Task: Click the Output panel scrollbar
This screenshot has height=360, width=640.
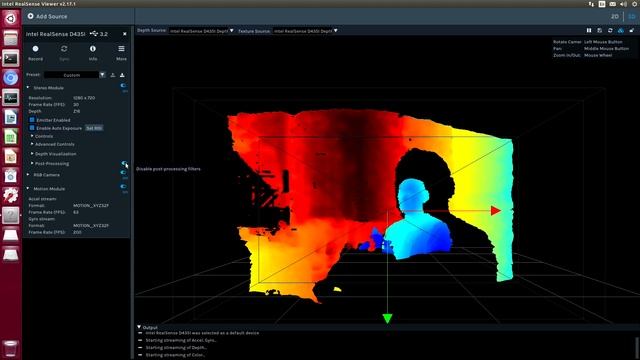Action: pyautogui.click(x=636, y=347)
